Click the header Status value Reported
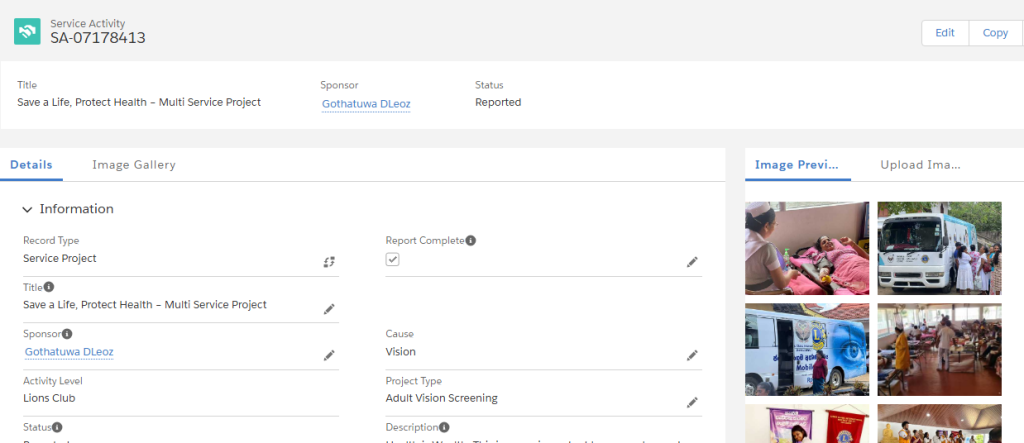The image size is (1024, 443). pos(498,102)
